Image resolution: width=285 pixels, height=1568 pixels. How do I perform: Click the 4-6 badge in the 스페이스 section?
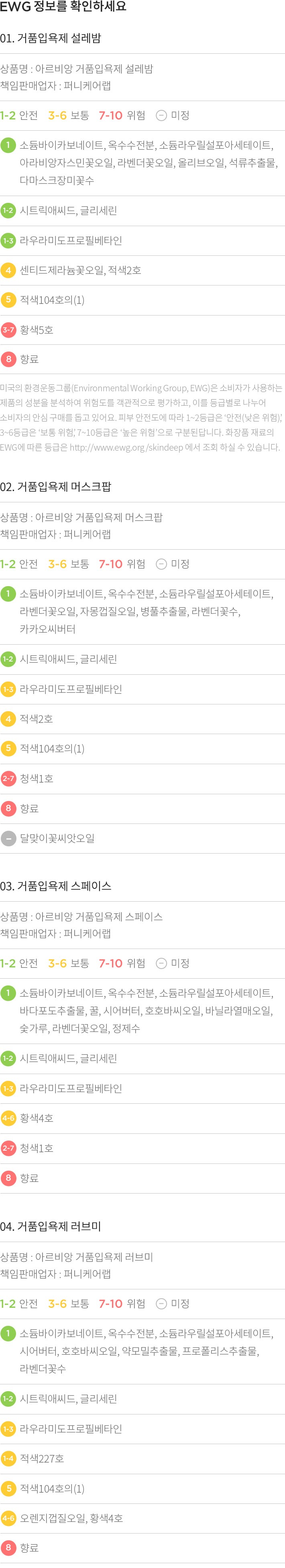(x=8, y=1118)
